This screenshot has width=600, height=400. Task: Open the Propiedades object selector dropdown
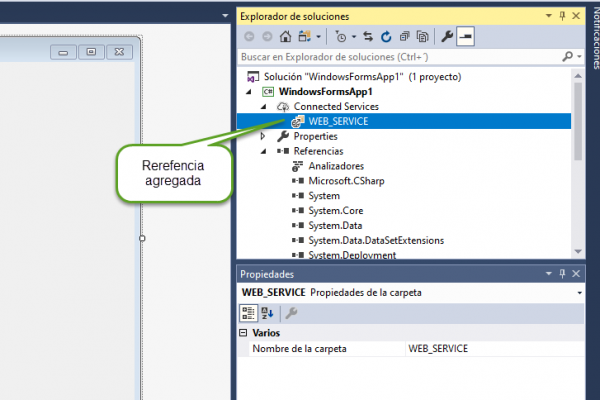580,292
